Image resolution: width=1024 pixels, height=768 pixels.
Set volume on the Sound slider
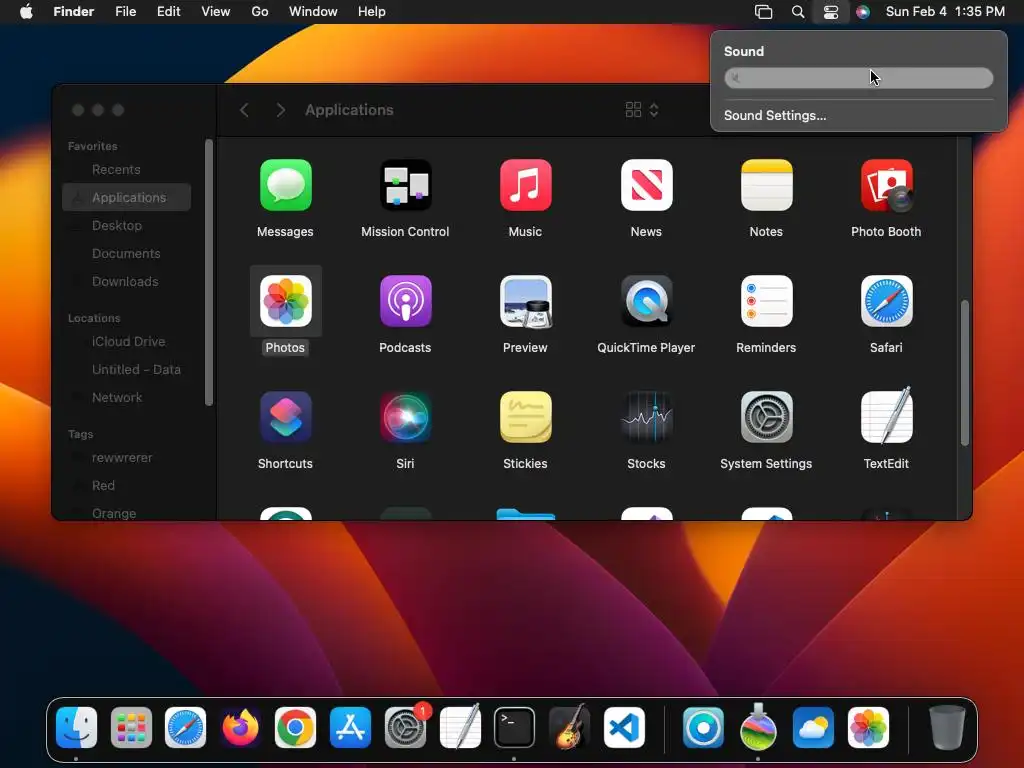(x=859, y=78)
